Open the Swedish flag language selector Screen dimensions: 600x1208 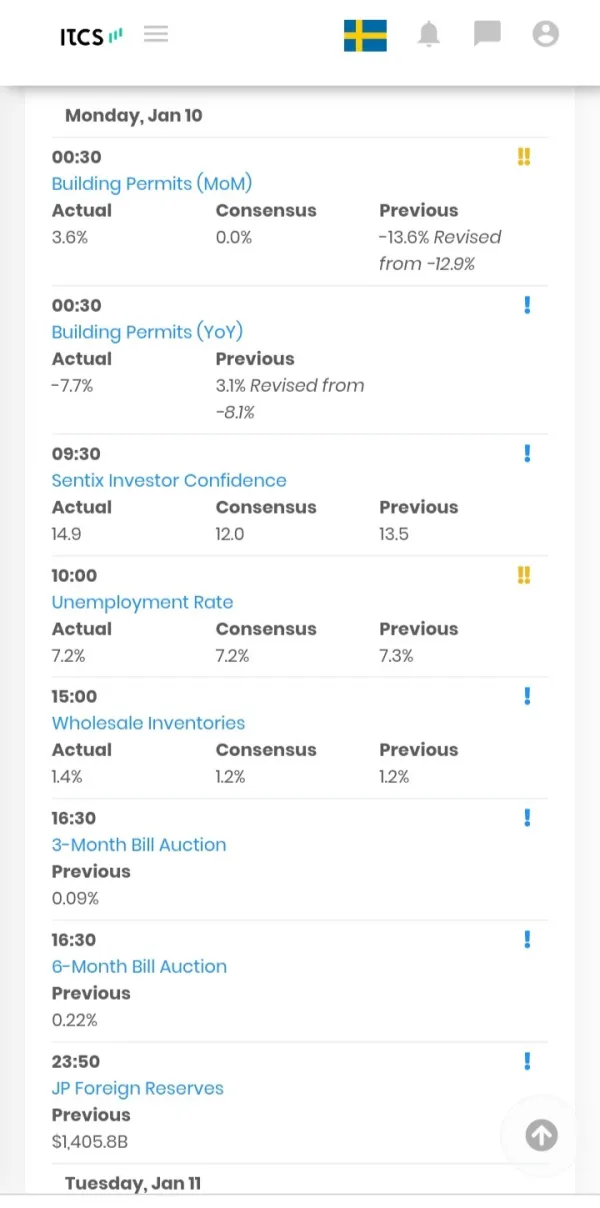365,35
